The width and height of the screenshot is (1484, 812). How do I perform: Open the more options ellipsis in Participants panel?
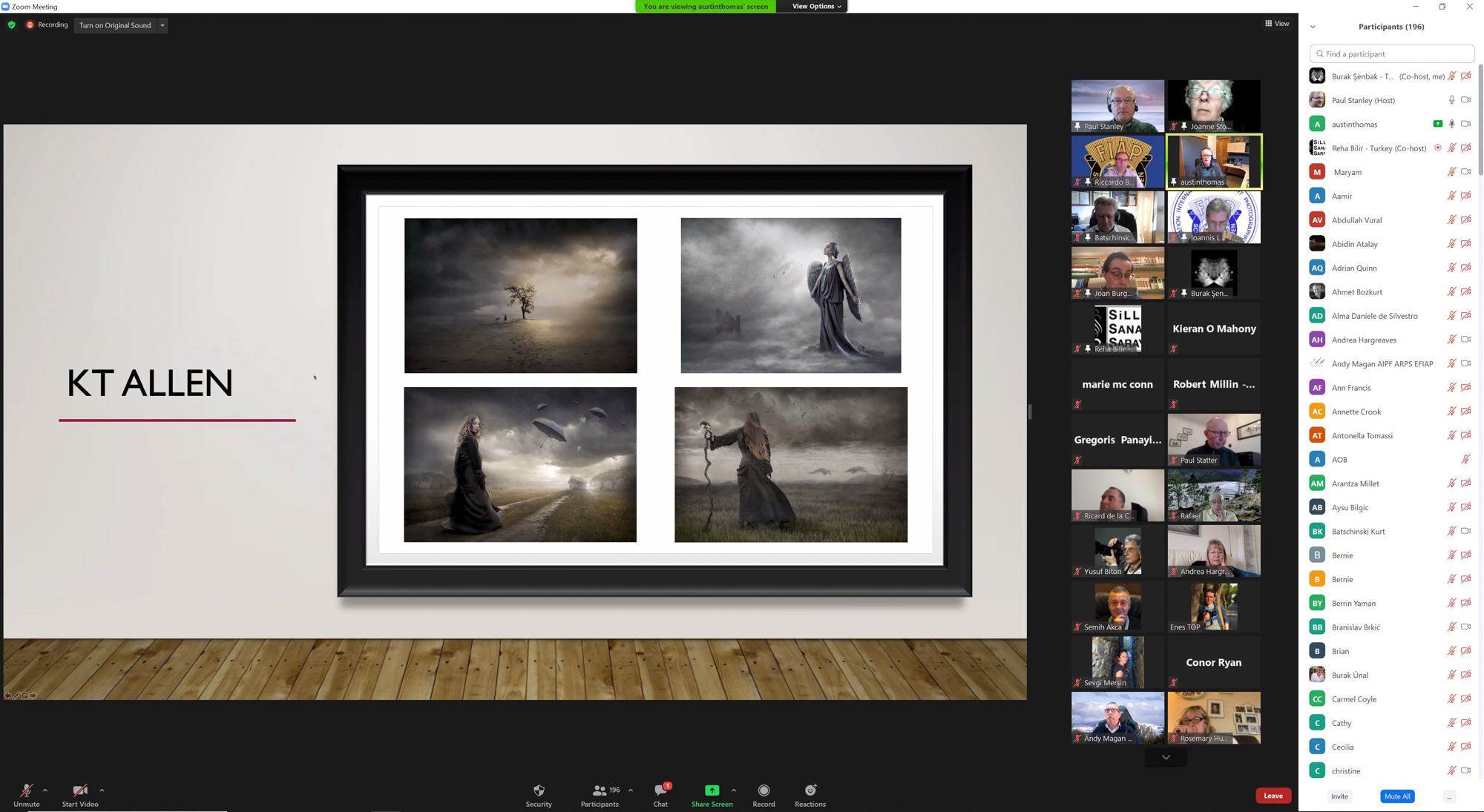(x=1449, y=796)
